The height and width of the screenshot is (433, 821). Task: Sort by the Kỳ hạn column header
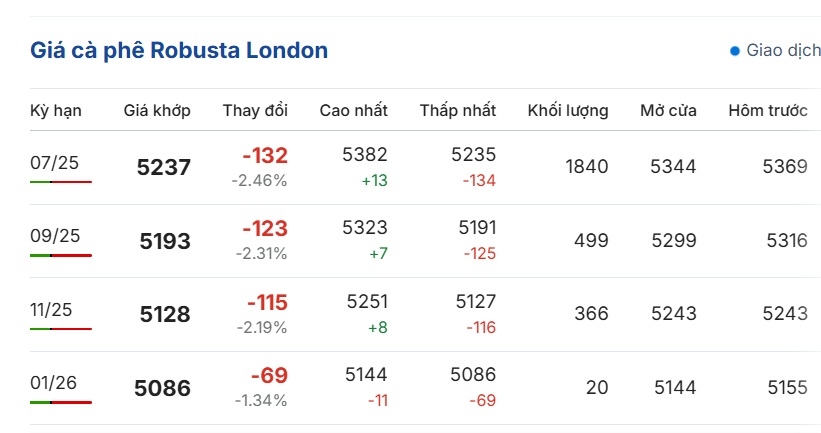(56, 110)
